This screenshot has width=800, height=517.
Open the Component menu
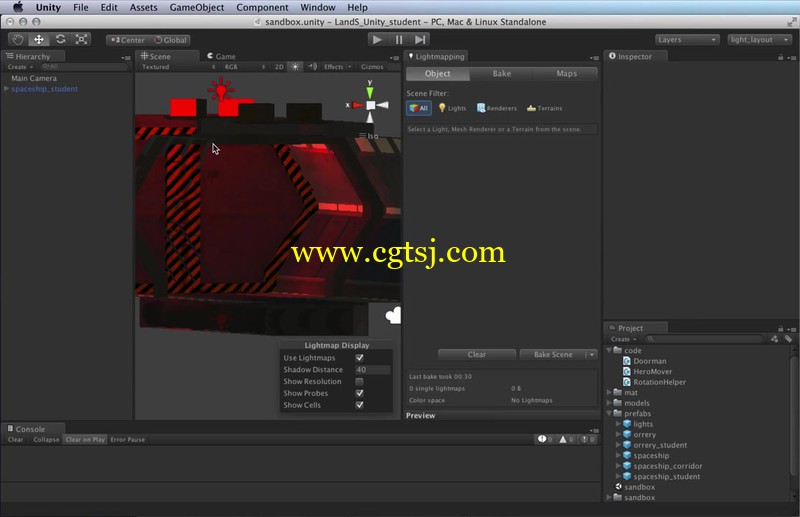(262, 7)
